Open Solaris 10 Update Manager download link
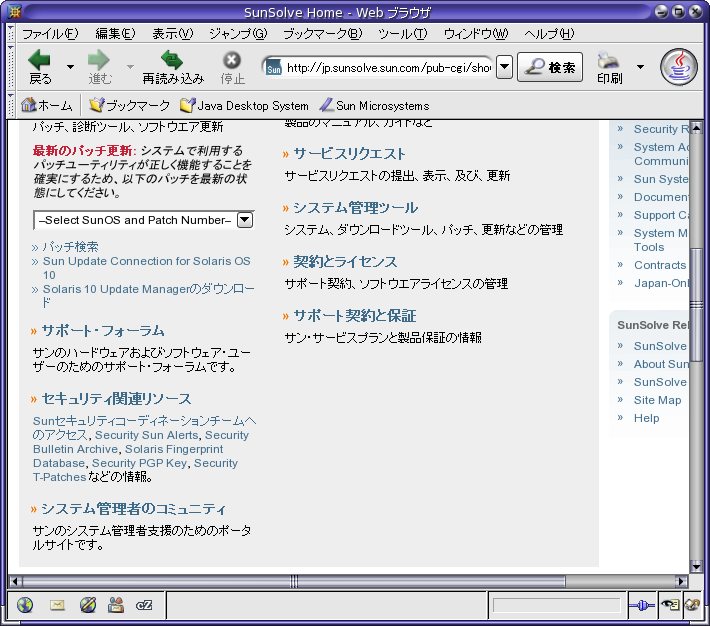Viewport: 710px width, 626px height. tap(148, 295)
